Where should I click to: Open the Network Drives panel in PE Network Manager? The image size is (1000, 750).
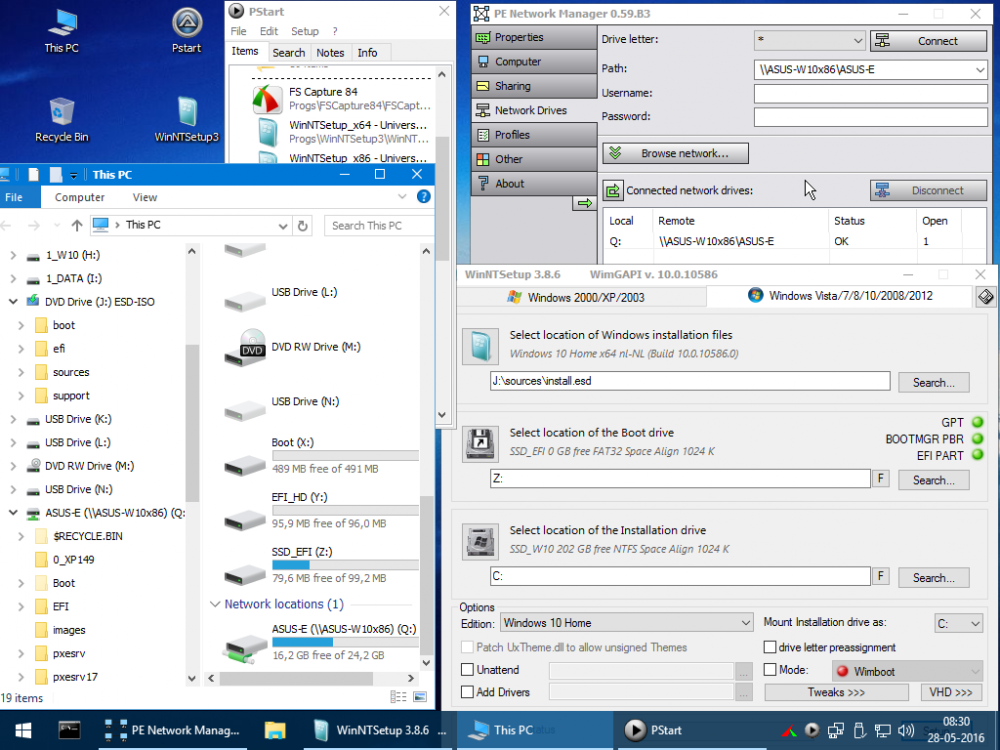click(x=531, y=110)
